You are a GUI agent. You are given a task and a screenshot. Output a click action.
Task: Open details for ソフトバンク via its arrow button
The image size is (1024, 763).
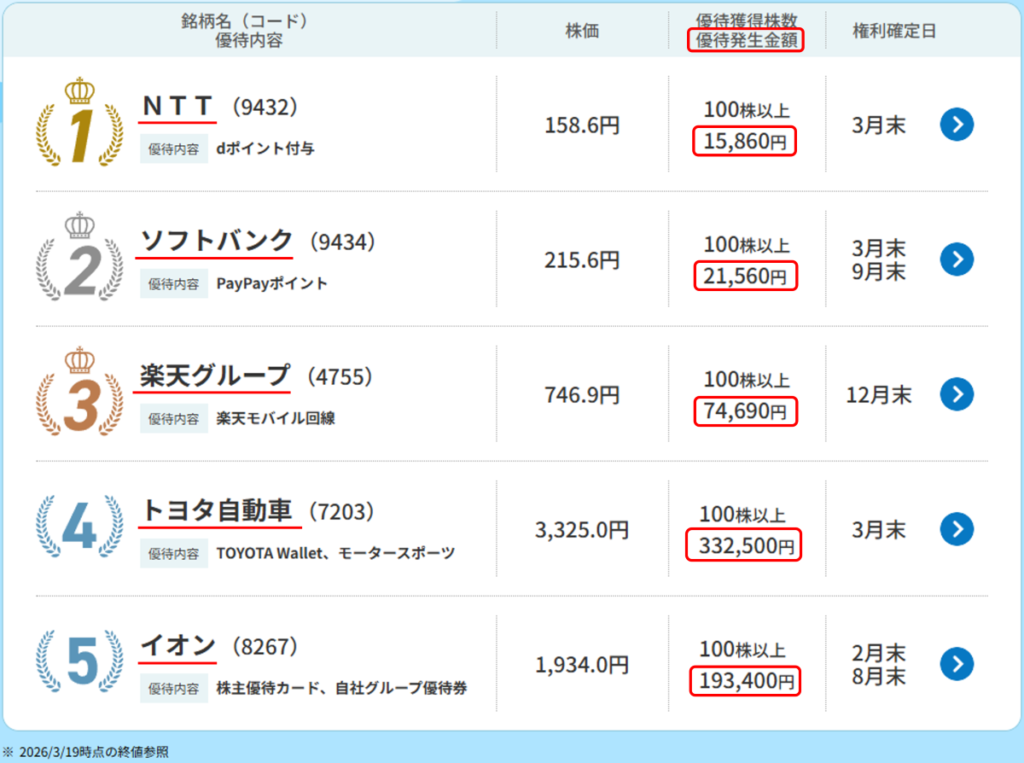coord(957,259)
